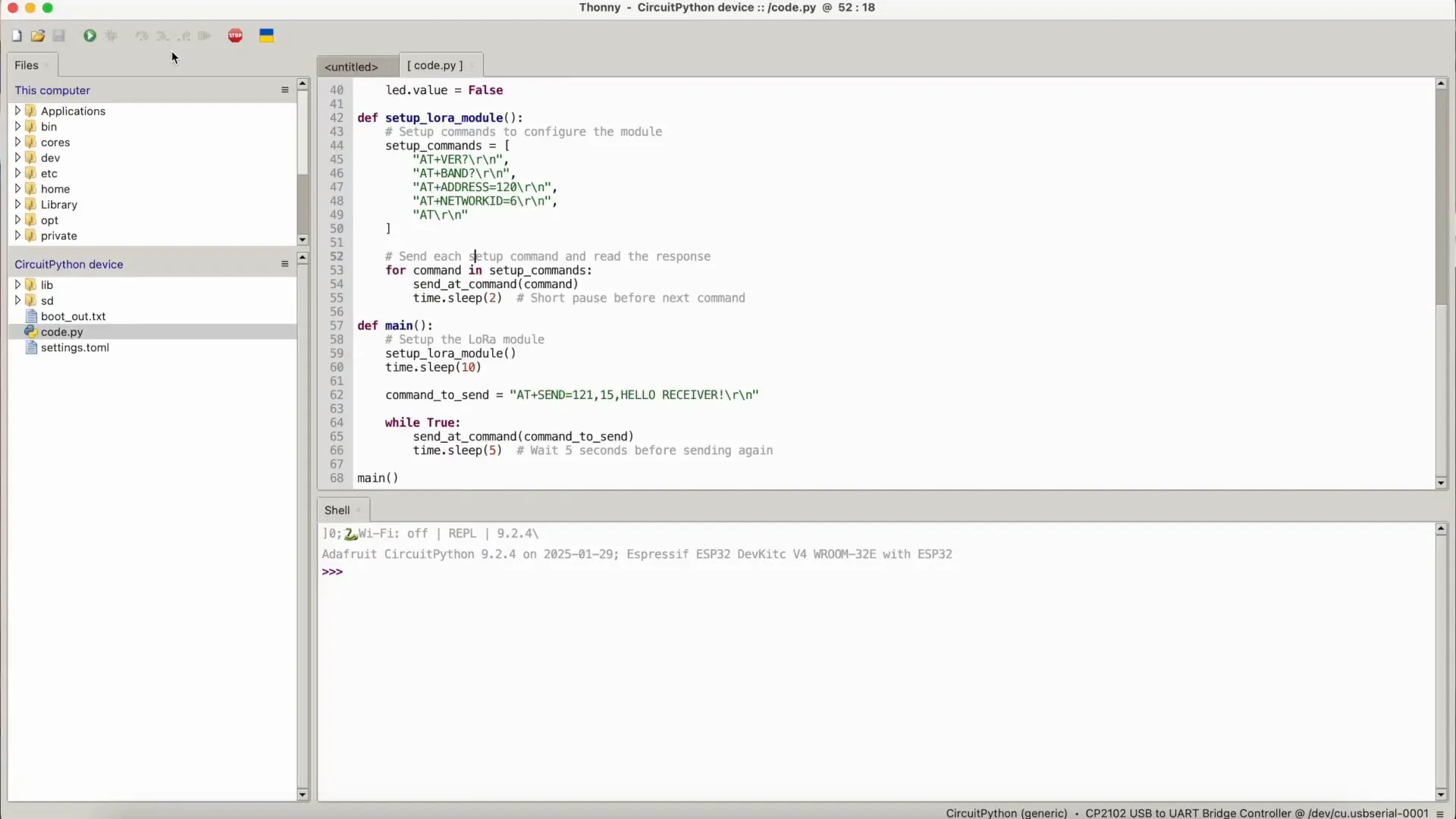Click scroll-down arrow of This computer list
The height and width of the screenshot is (819, 1456).
303,240
